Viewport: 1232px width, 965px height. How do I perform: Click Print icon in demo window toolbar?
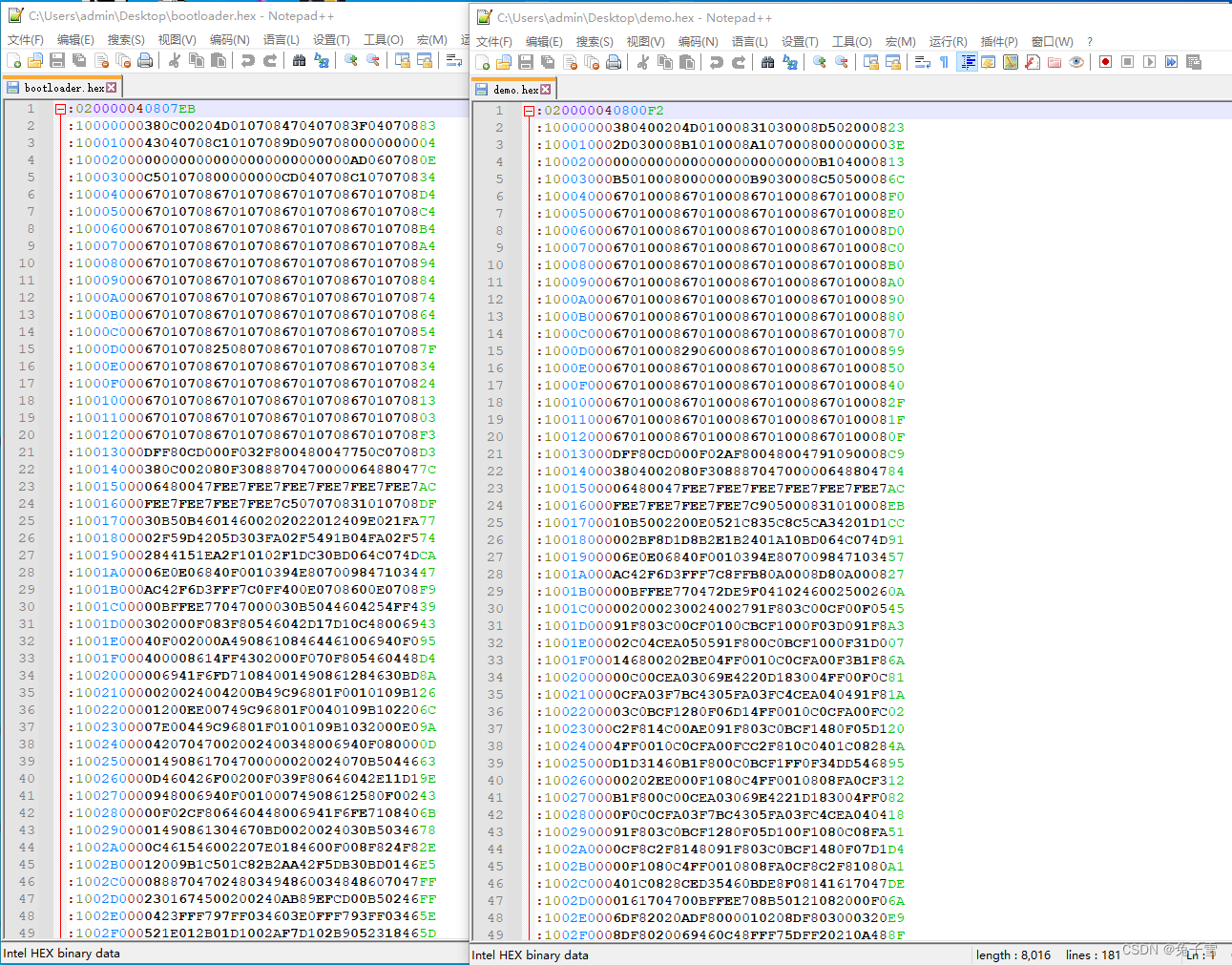[x=614, y=62]
